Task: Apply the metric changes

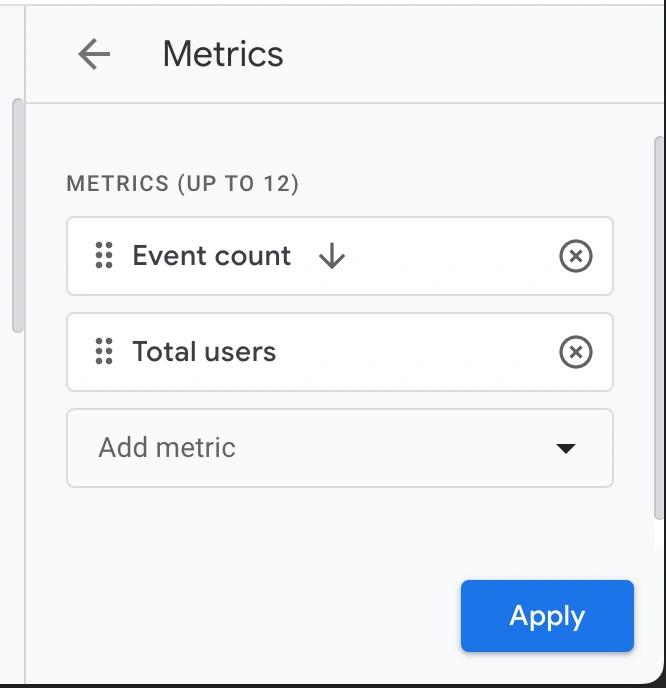Action: tap(547, 616)
